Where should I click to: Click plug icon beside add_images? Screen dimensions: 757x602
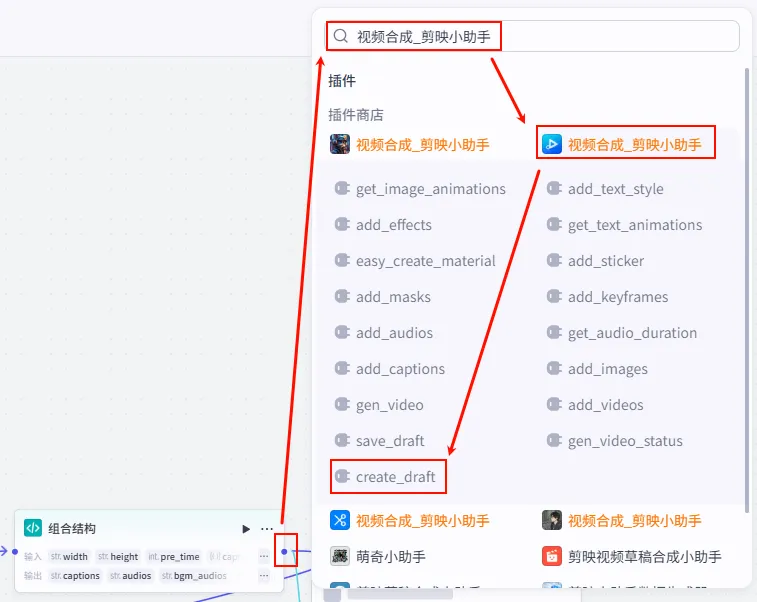(554, 368)
